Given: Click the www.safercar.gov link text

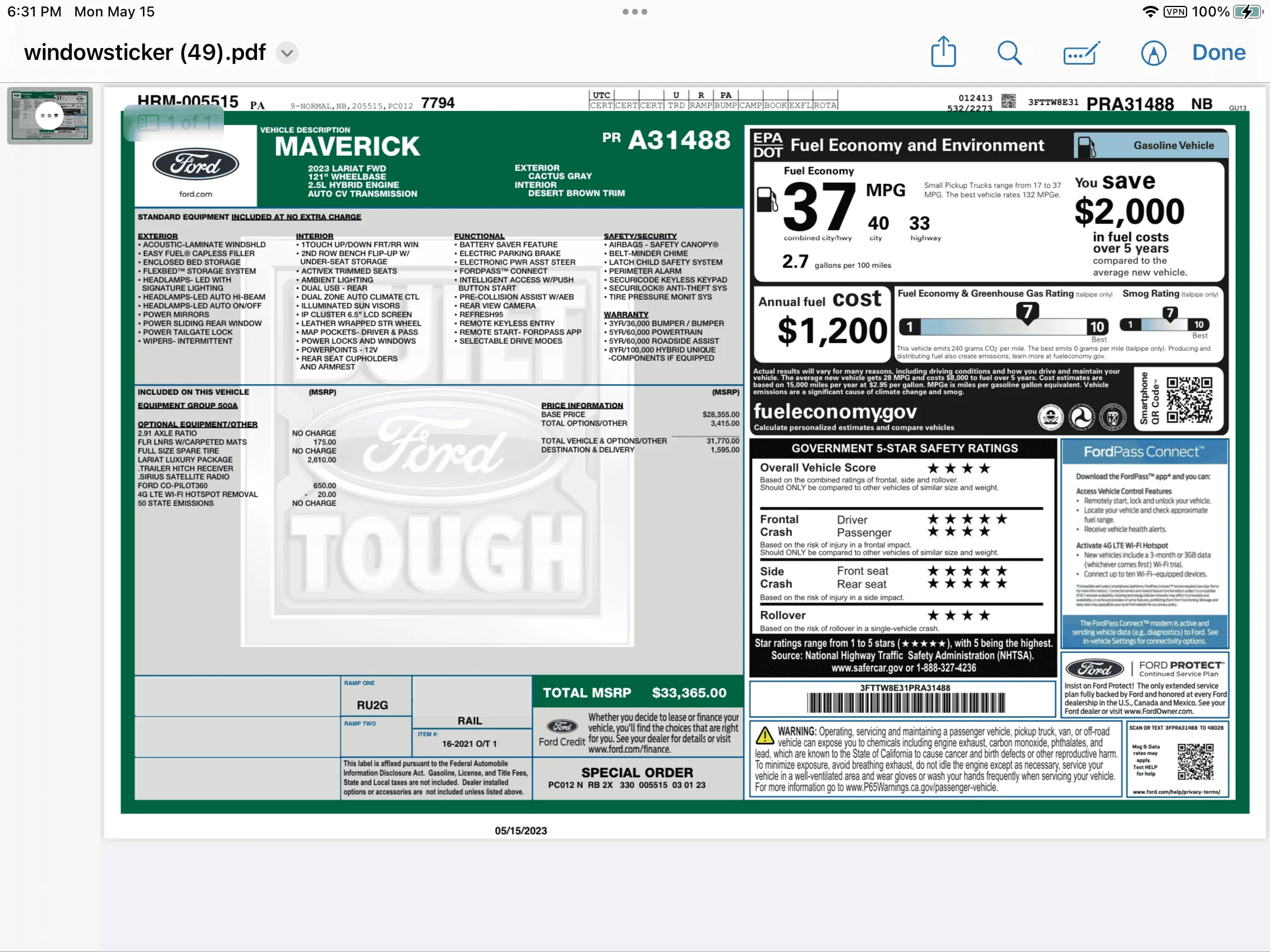Looking at the screenshot, I should [867, 668].
